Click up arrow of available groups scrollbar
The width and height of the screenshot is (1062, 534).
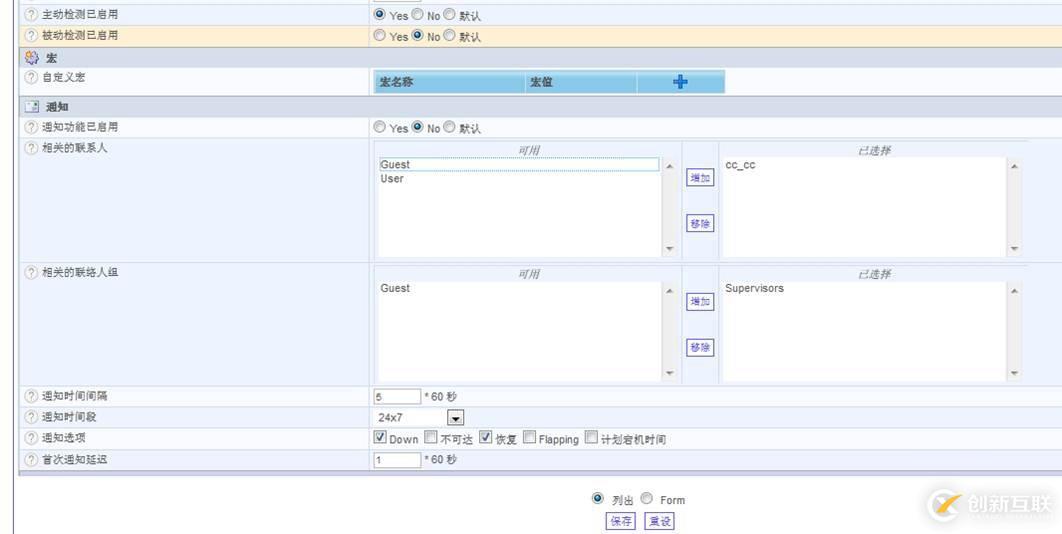[x=669, y=290]
